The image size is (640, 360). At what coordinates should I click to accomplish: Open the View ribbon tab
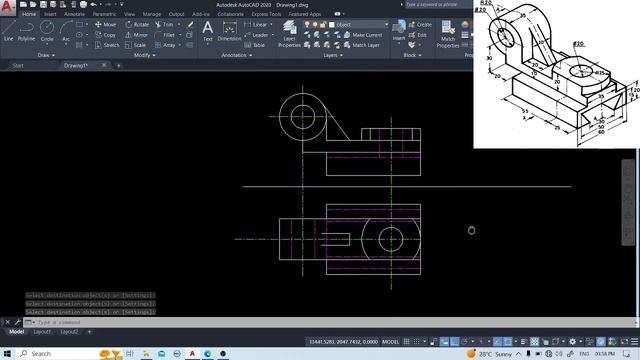click(129, 14)
